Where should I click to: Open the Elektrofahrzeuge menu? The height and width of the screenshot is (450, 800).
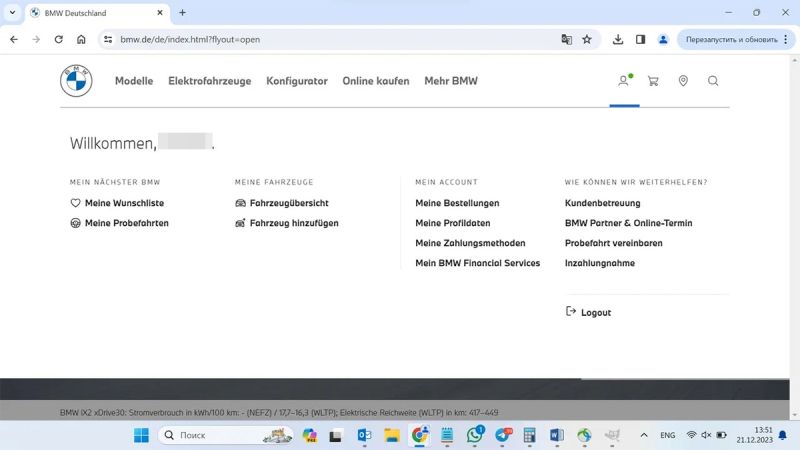pos(210,81)
